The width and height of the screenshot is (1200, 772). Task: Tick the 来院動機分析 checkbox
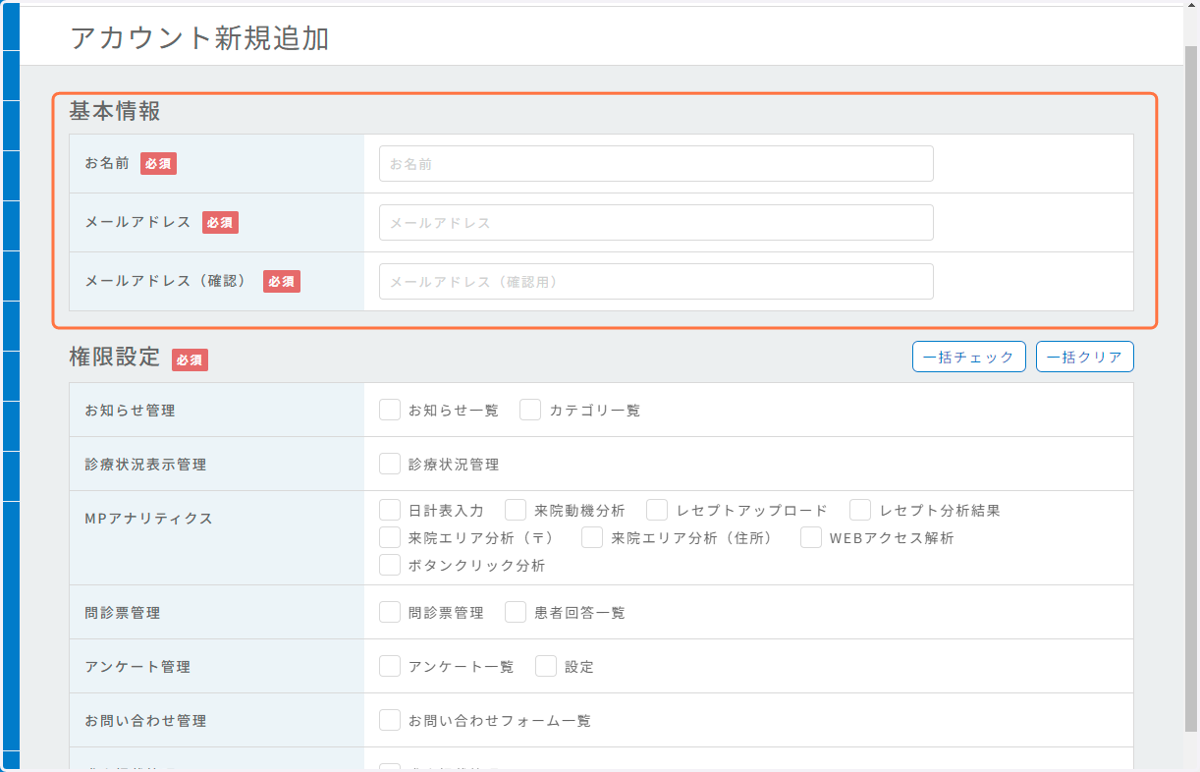click(x=515, y=510)
